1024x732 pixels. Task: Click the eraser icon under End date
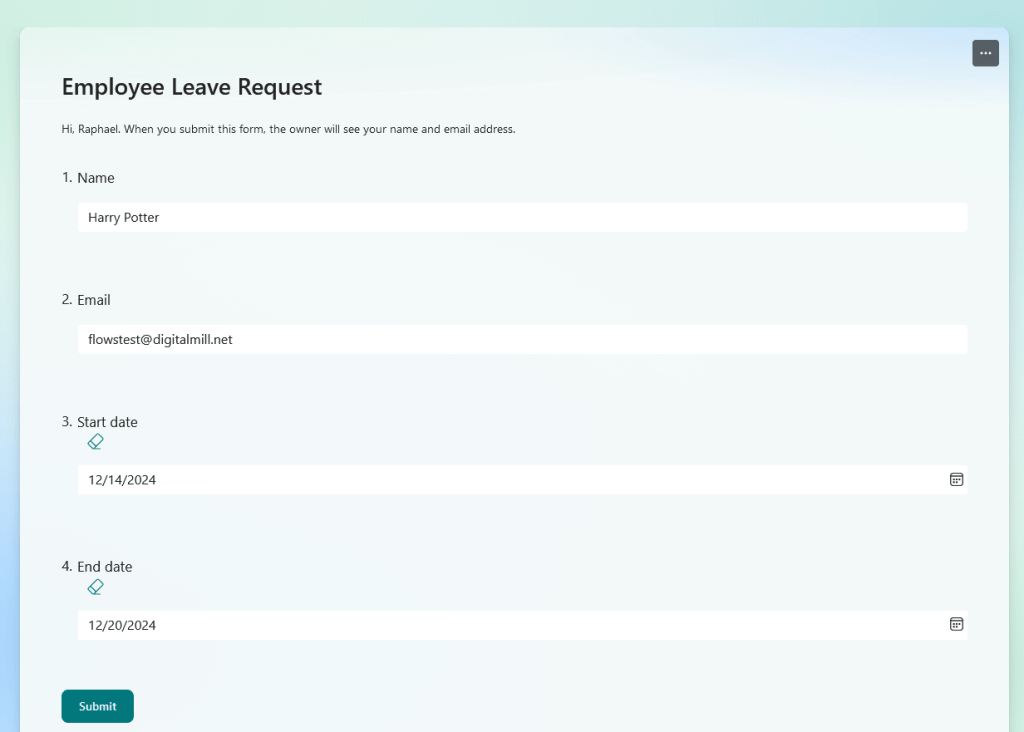pyautogui.click(x=95, y=586)
